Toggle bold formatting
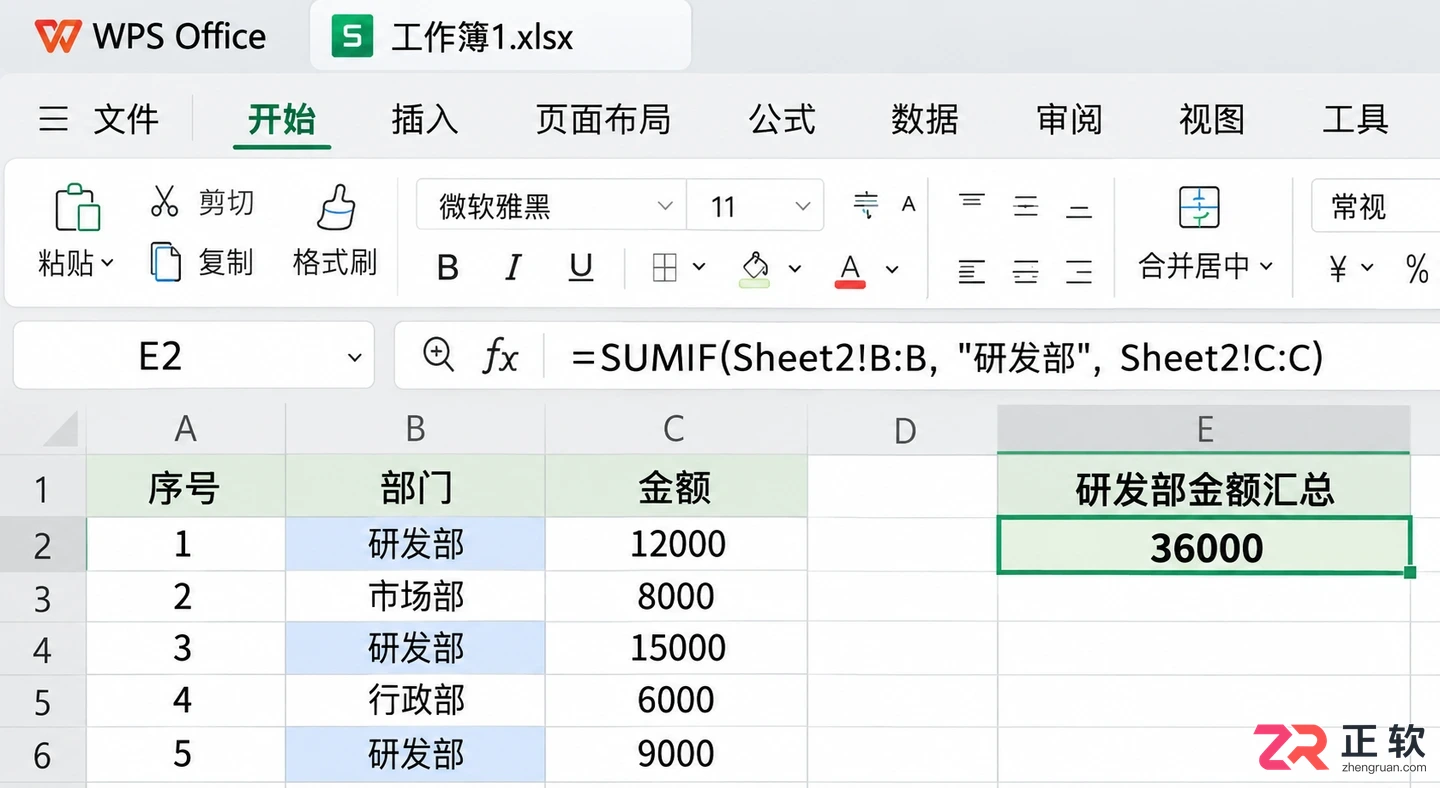Viewport: 1440px width, 788px height. tap(448, 268)
